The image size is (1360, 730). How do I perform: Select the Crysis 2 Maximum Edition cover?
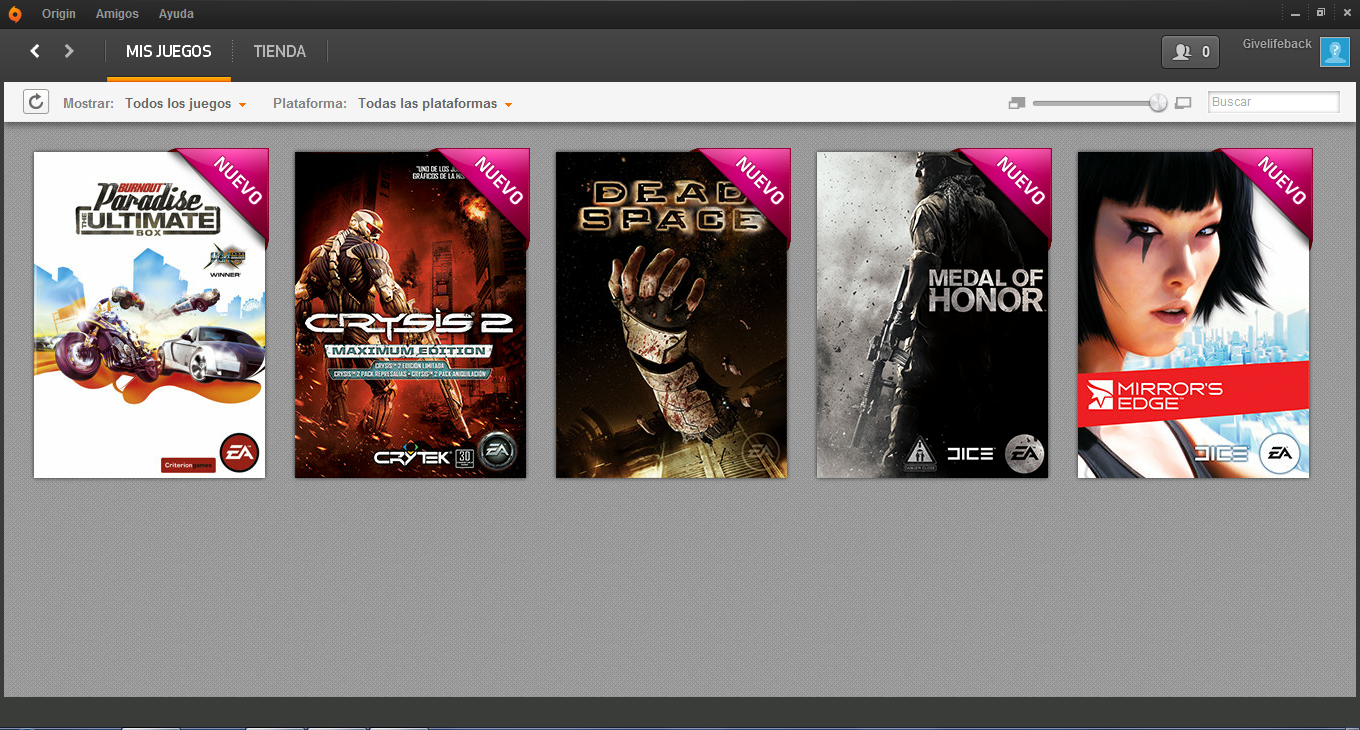click(x=411, y=315)
